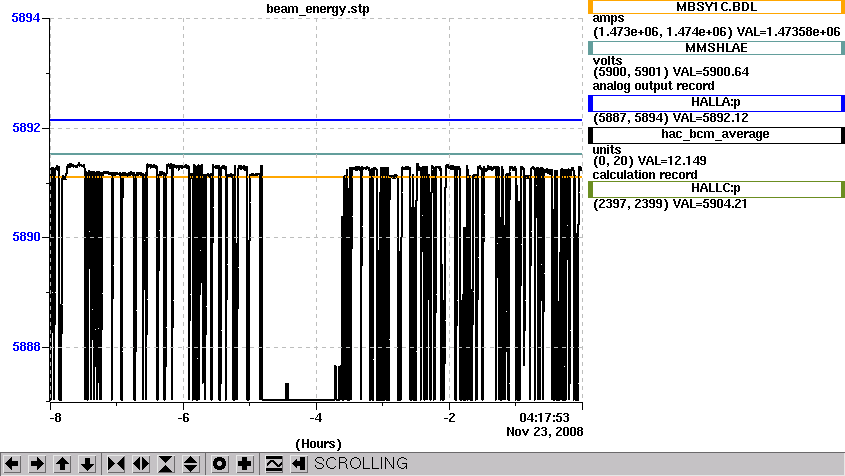Compress vertical axis with hourglass-shaped icon
845x476 pixels.
pyautogui.click(x=166, y=464)
